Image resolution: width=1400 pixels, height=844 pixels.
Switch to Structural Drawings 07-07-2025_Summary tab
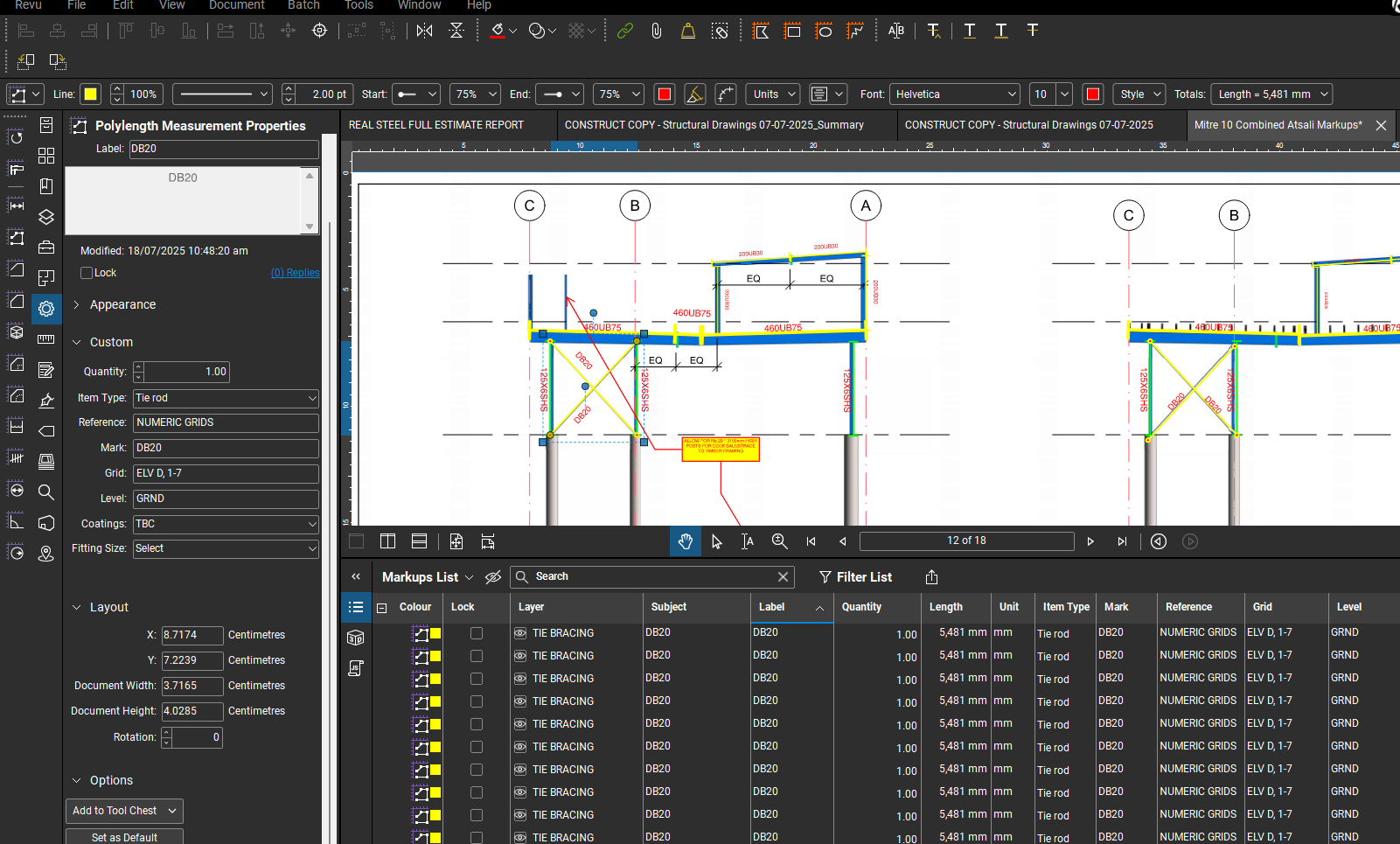(x=714, y=125)
